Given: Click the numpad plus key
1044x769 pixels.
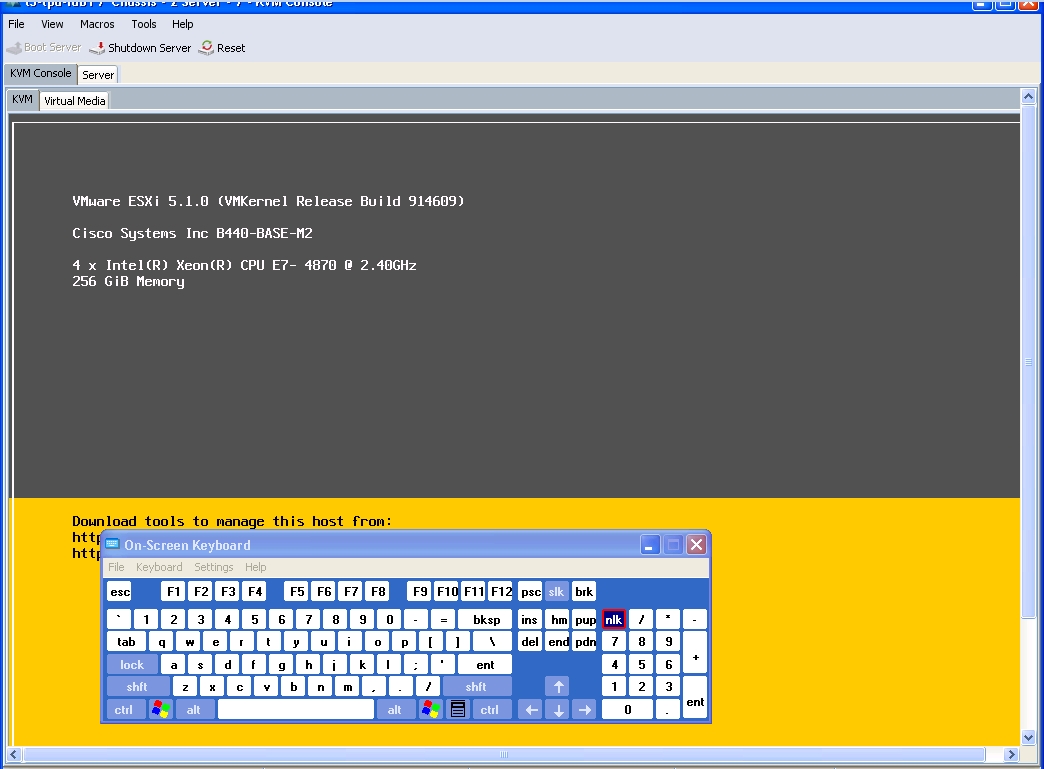Looking at the screenshot, I should point(695,653).
